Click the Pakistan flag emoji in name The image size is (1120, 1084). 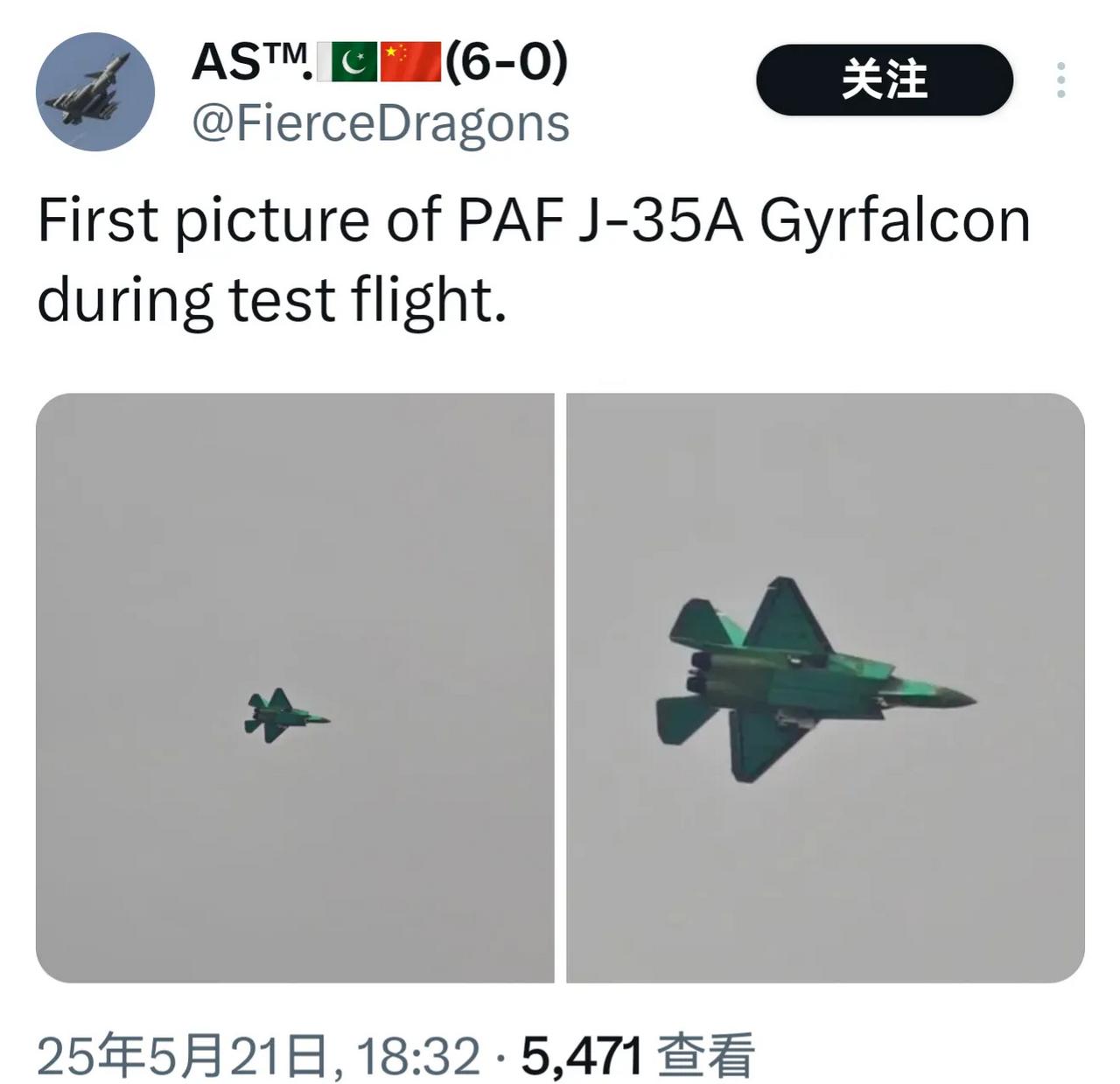[x=347, y=61]
